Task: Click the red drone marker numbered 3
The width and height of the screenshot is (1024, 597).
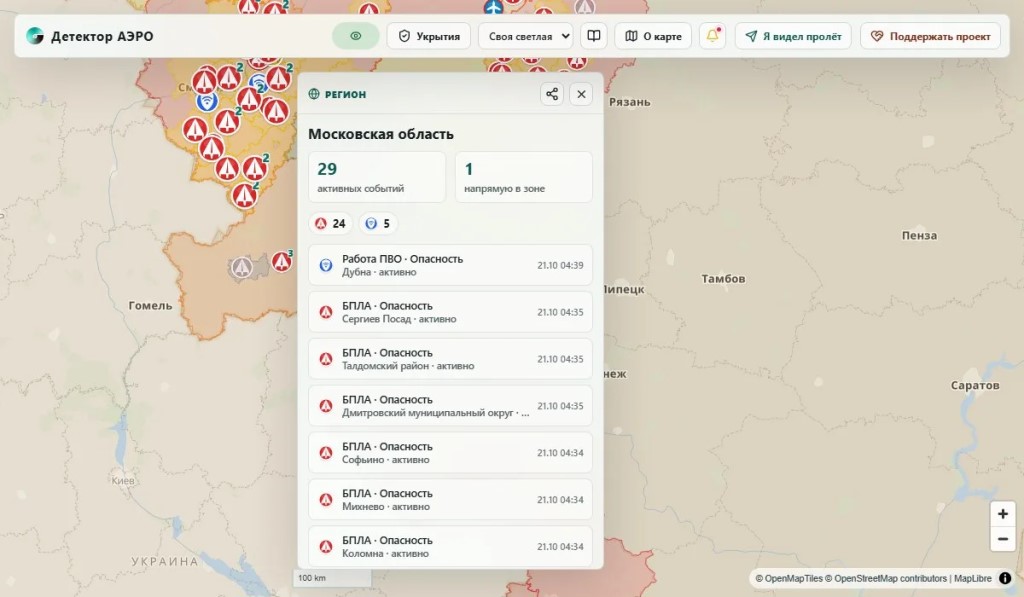Action: tap(281, 261)
